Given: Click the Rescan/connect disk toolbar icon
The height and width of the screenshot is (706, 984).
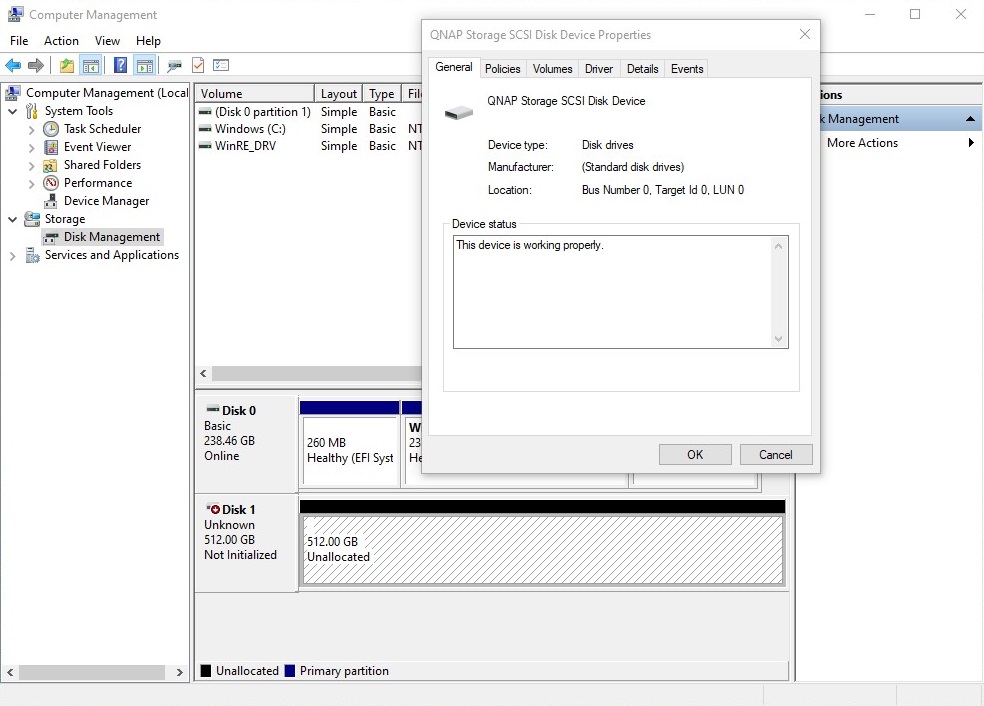Looking at the screenshot, I should point(174,65).
